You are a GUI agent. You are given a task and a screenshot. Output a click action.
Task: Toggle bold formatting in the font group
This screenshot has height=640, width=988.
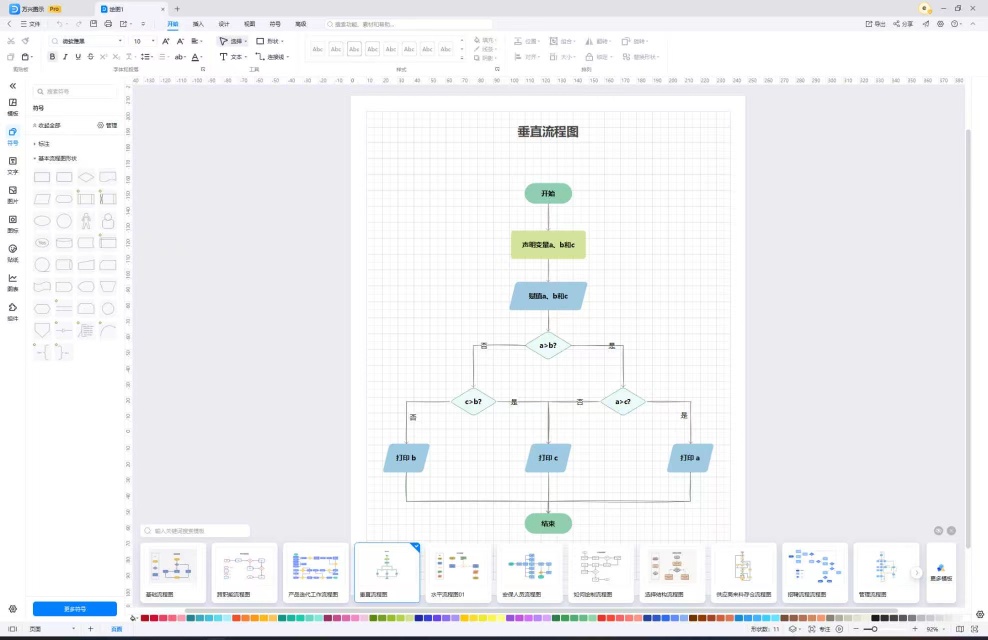(x=52, y=57)
